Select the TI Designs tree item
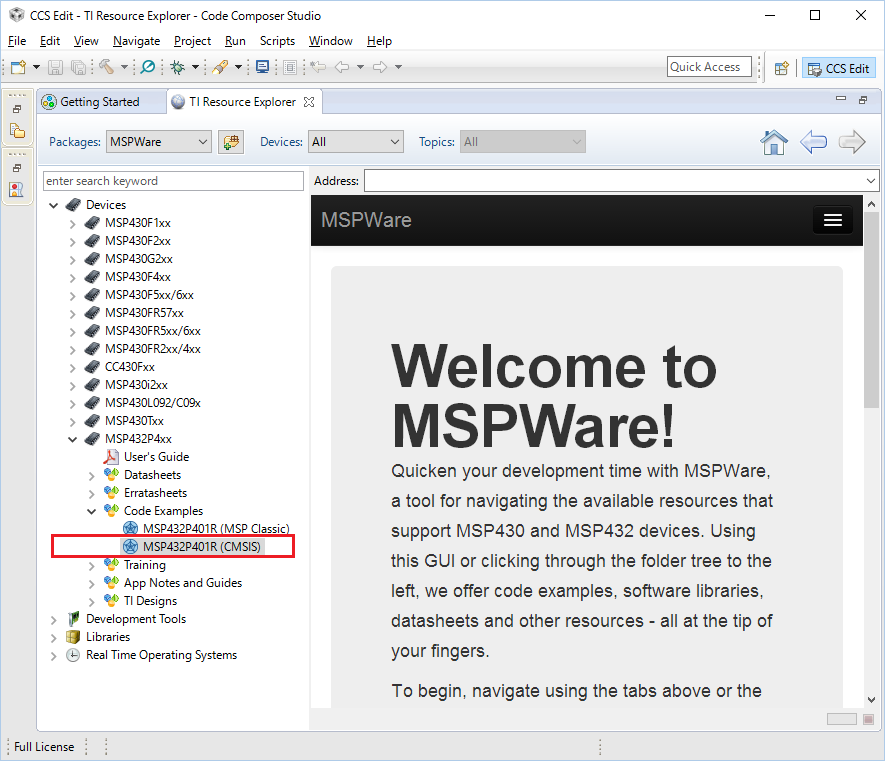 pyautogui.click(x=150, y=601)
